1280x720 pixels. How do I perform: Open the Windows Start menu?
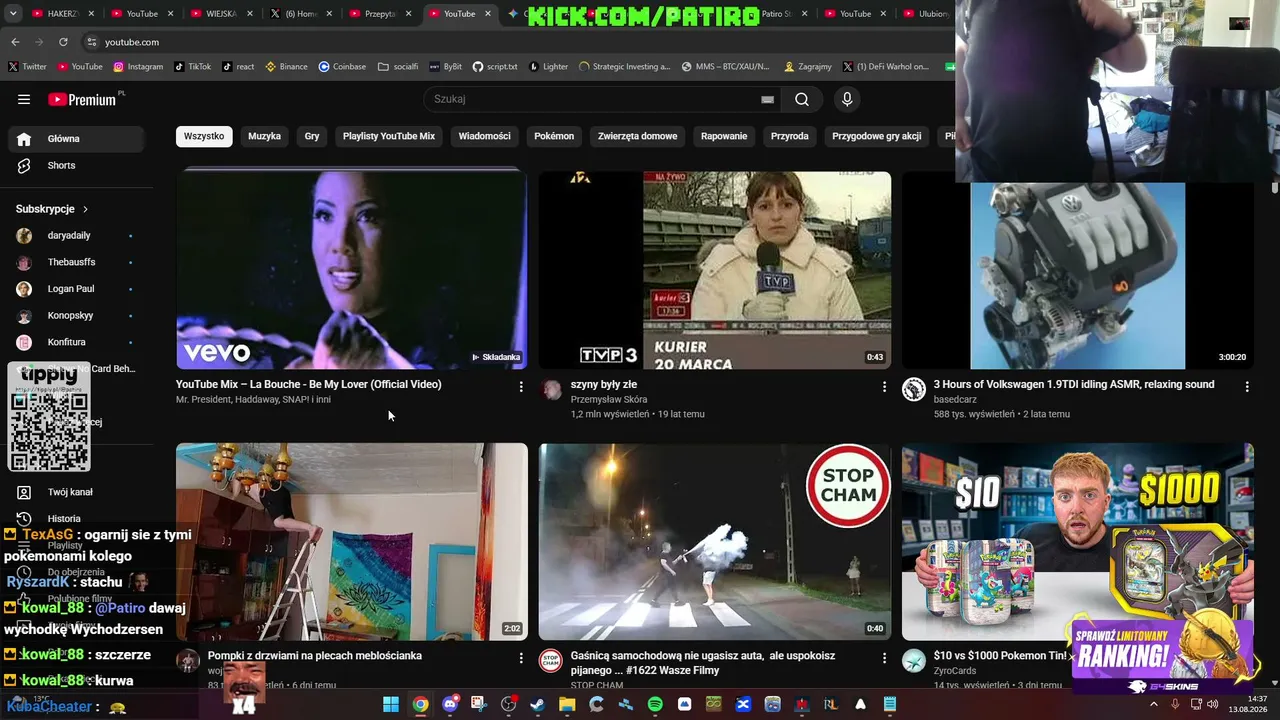click(x=391, y=704)
